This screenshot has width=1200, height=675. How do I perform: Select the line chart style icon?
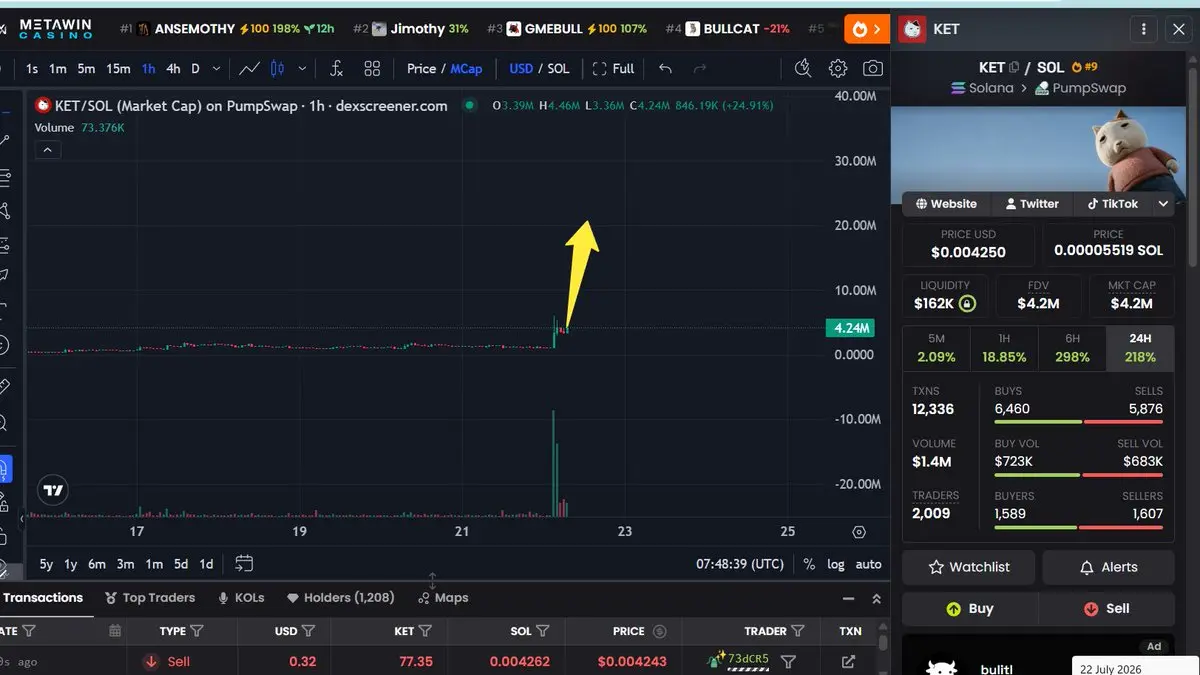pos(250,69)
